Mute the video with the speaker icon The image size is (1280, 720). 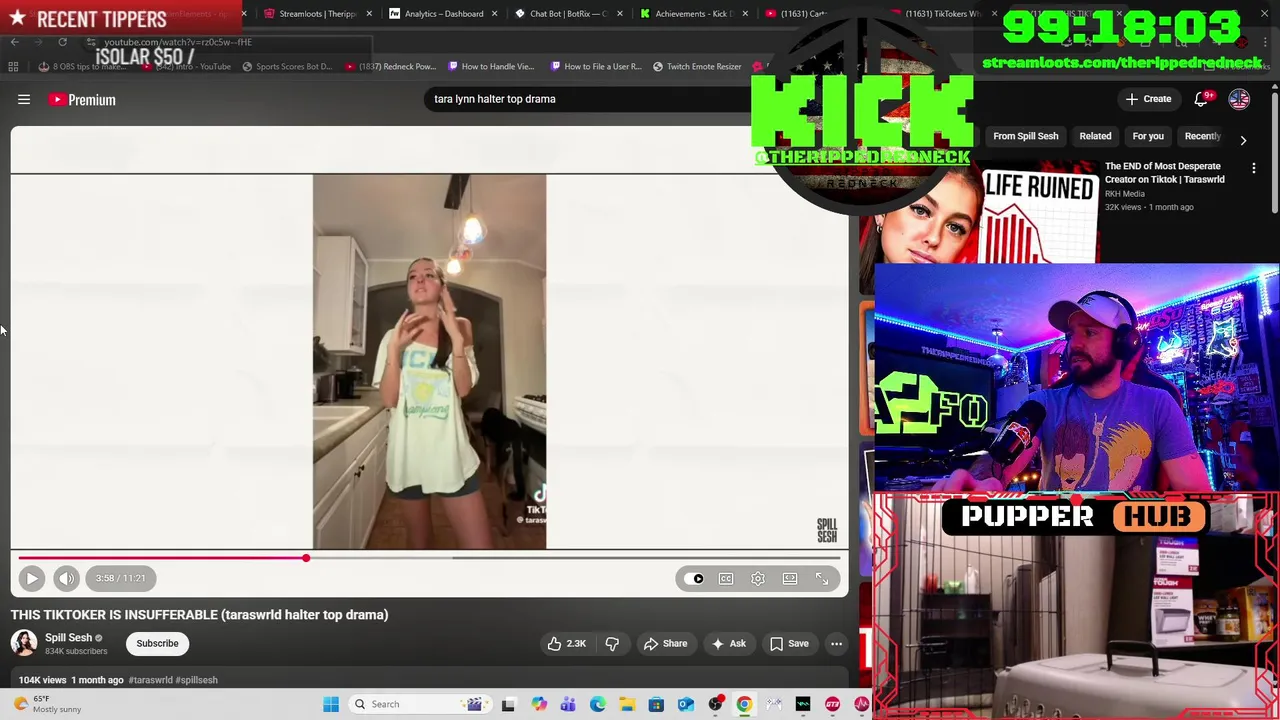(66, 578)
